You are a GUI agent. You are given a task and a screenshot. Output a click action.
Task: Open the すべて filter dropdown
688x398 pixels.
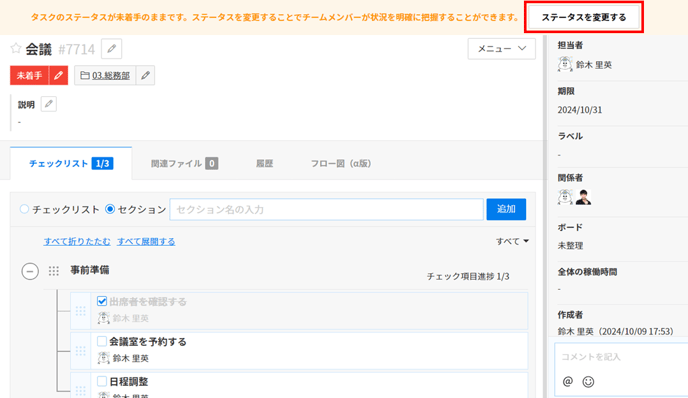(x=512, y=241)
